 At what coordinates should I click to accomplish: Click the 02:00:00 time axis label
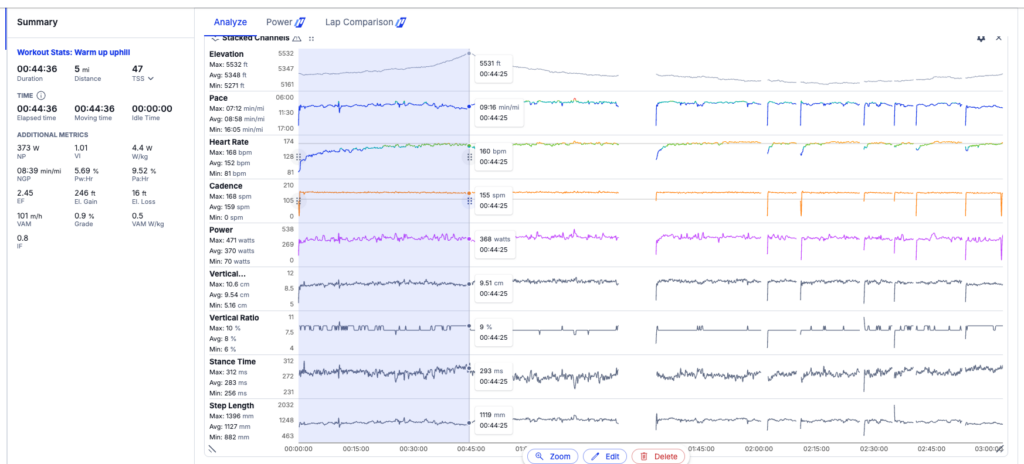pyautogui.click(x=760, y=449)
